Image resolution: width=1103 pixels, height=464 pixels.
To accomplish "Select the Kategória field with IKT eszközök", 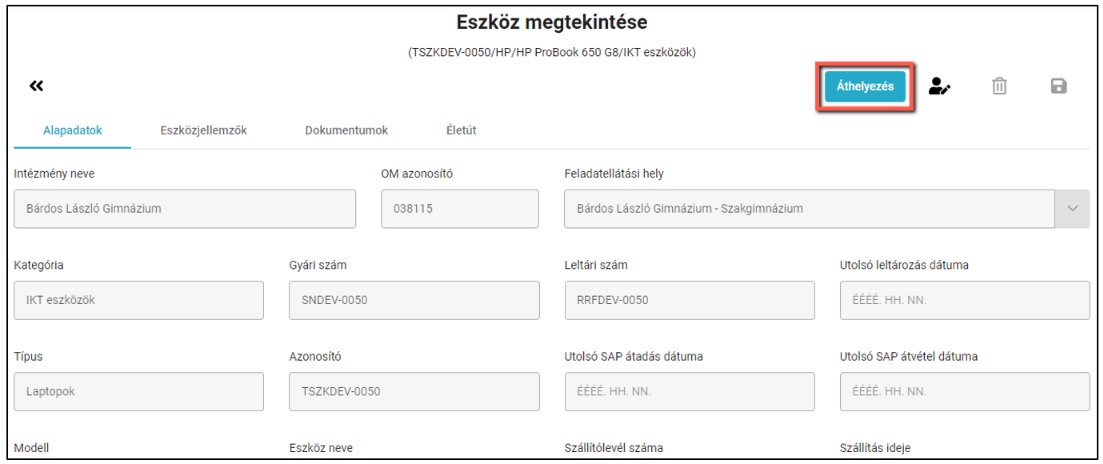I will pyautogui.click(x=139, y=300).
